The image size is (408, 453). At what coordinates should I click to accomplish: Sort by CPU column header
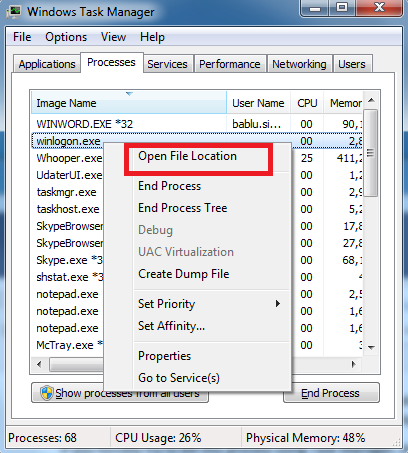click(307, 103)
